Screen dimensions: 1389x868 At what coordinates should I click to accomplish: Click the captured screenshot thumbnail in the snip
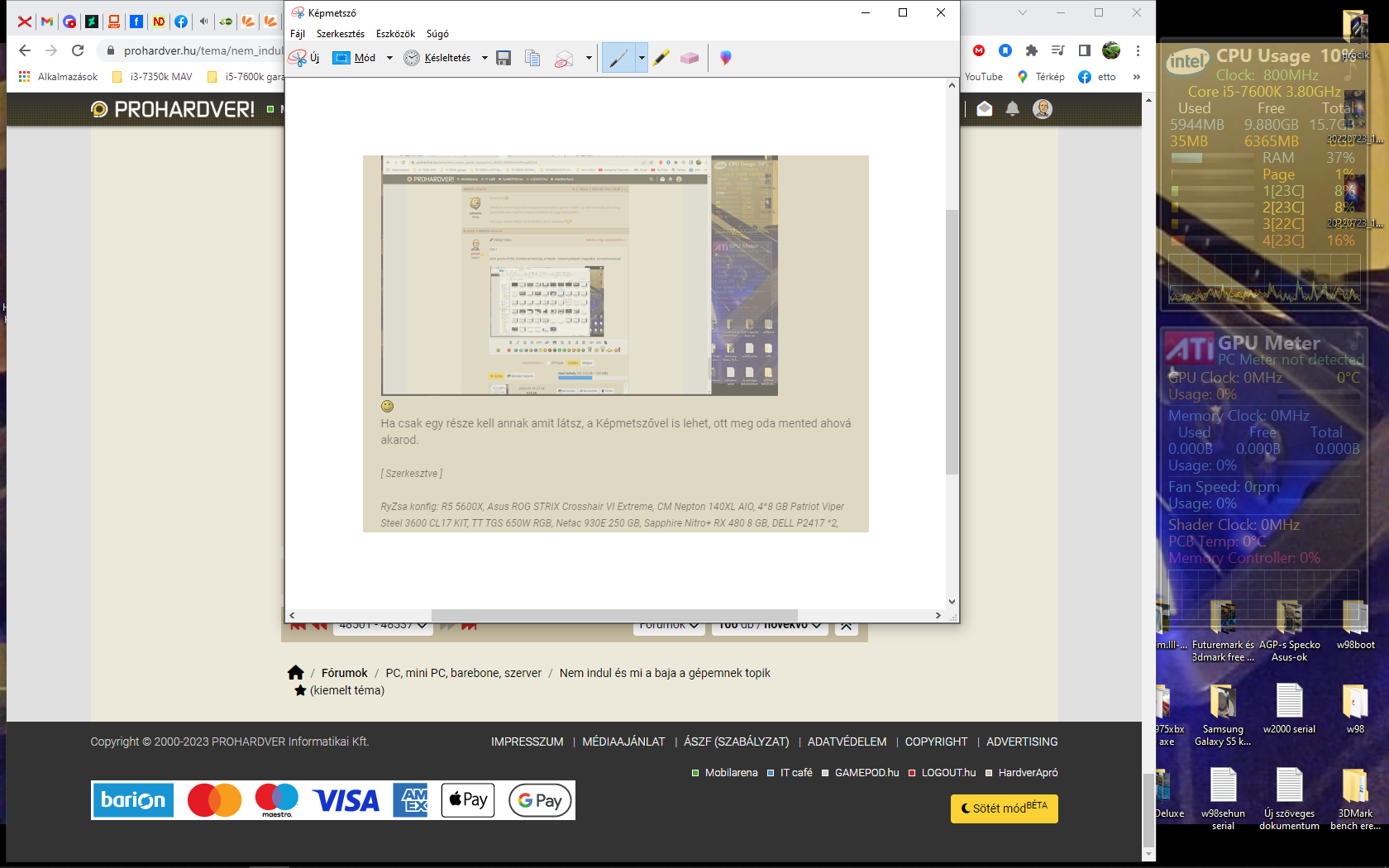point(580,275)
